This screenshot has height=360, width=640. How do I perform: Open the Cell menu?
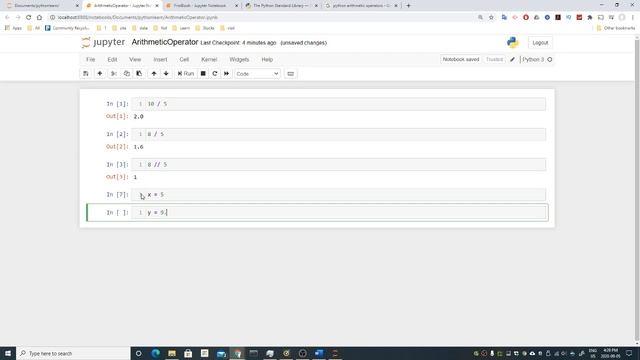coord(184,60)
